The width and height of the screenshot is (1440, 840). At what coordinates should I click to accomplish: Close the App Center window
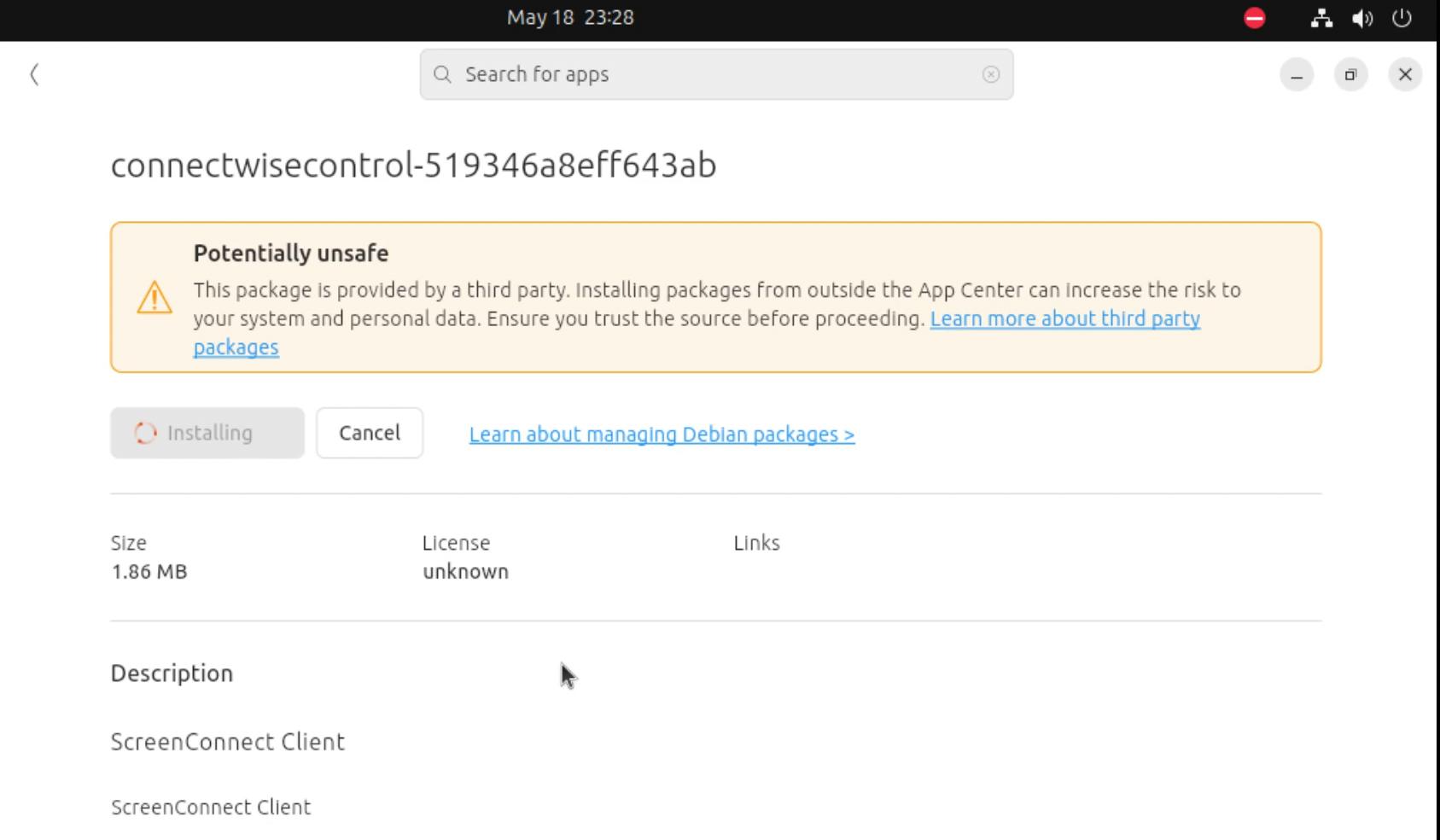pos(1405,74)
